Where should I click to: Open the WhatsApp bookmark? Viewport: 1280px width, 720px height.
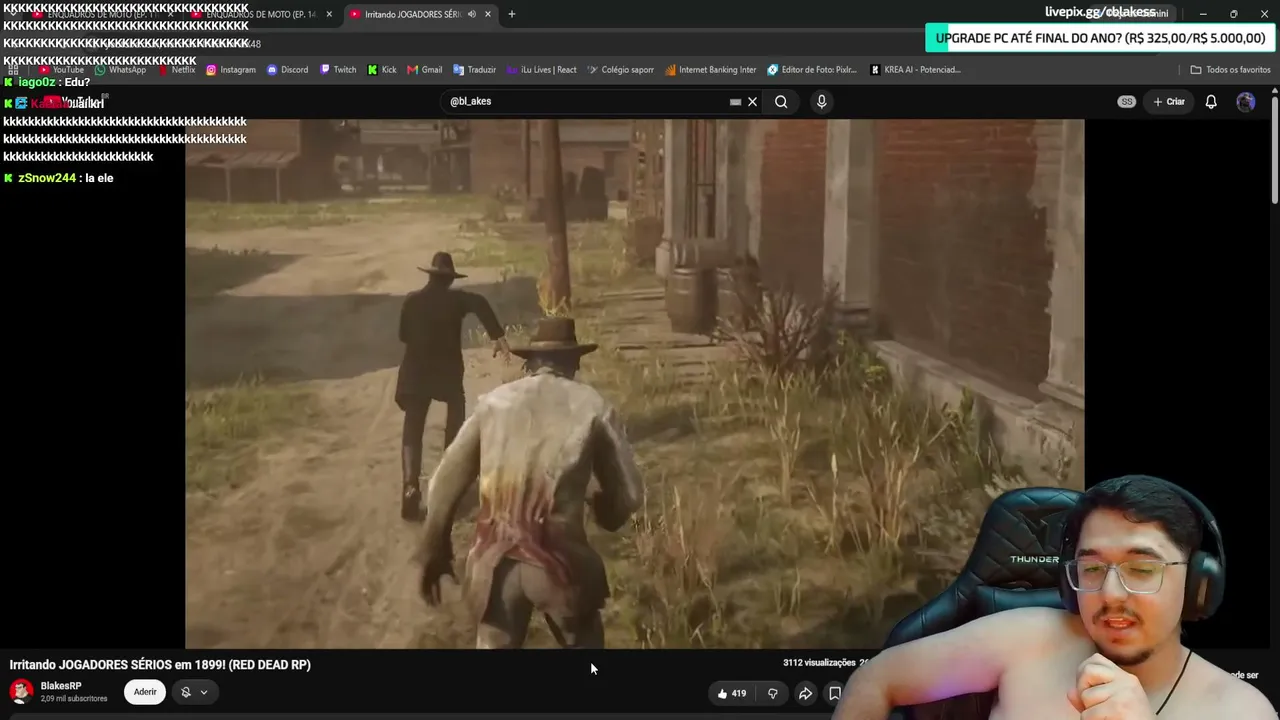120,70
